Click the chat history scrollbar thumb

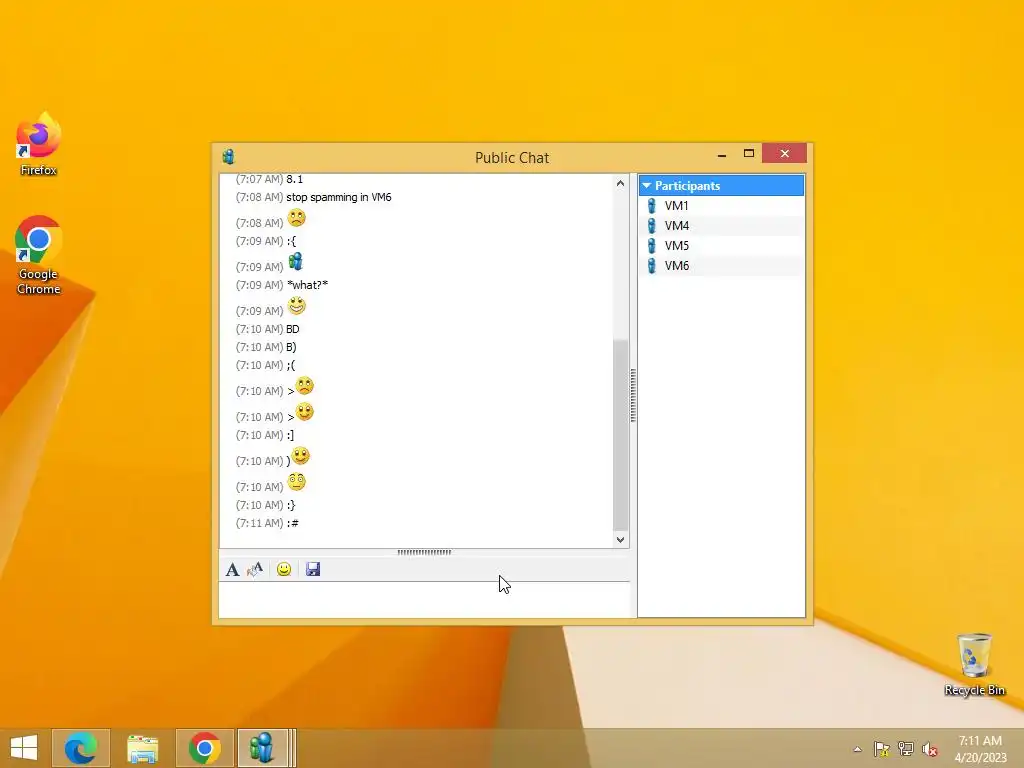click(620, 435)
